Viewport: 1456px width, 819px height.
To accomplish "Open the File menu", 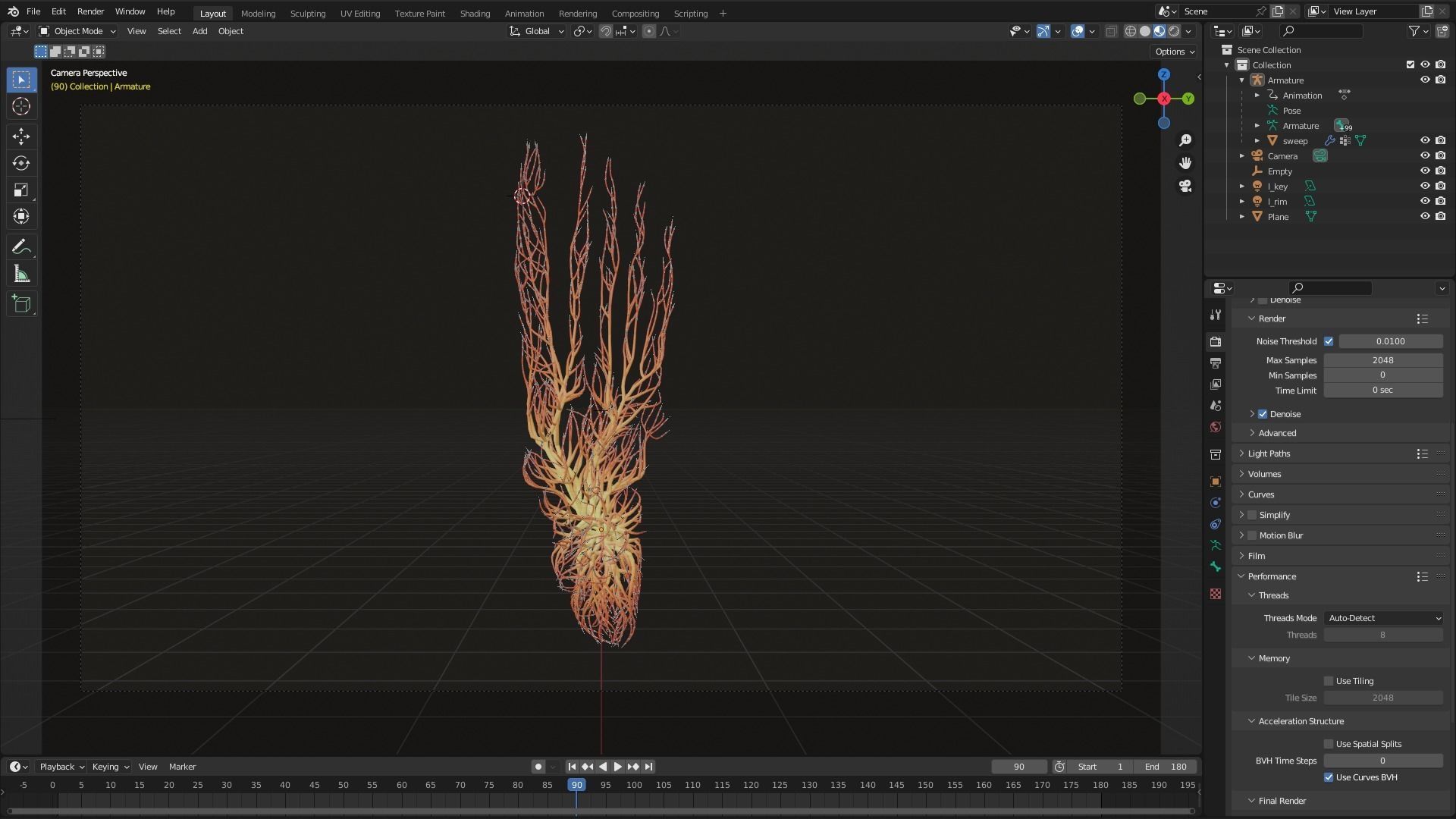I will point(33,12).
